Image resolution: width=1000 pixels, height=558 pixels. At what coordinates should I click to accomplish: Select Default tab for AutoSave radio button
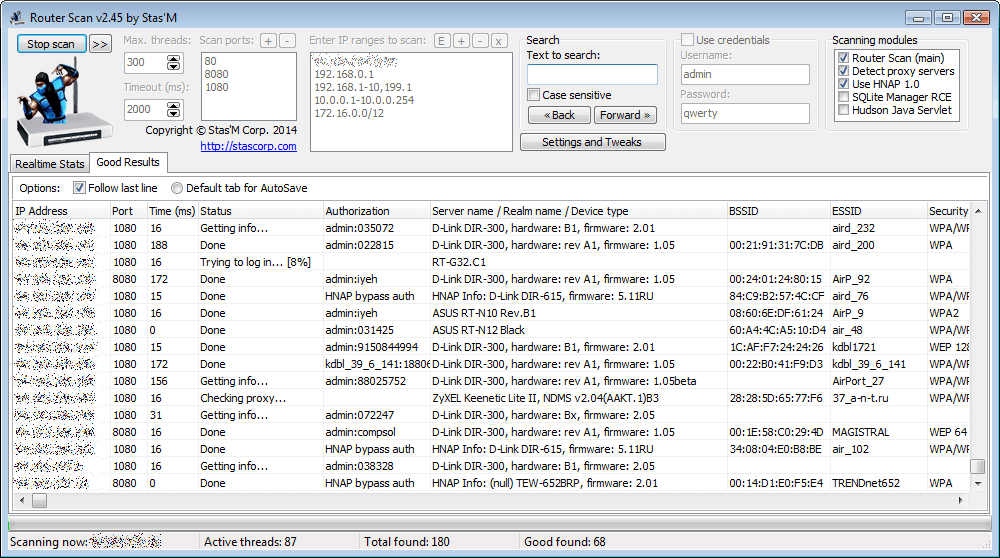[x=177, y=187]
